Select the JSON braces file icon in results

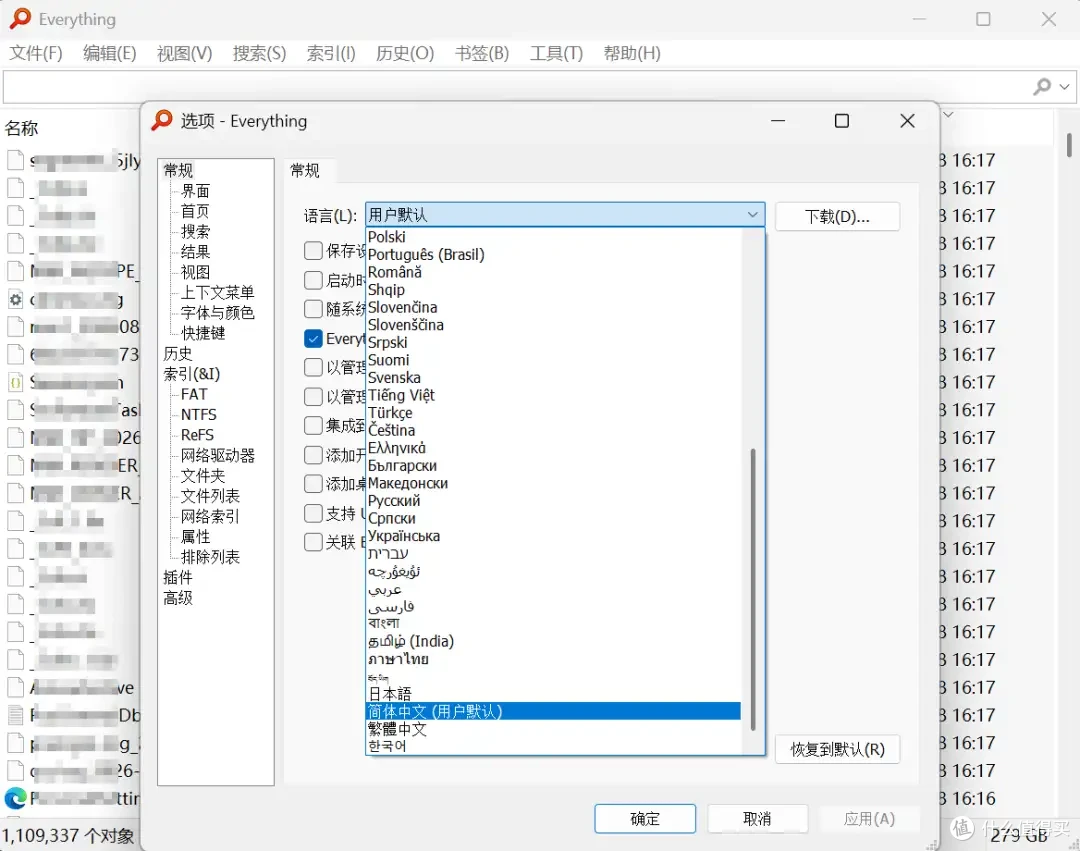[x=15, y=382]
